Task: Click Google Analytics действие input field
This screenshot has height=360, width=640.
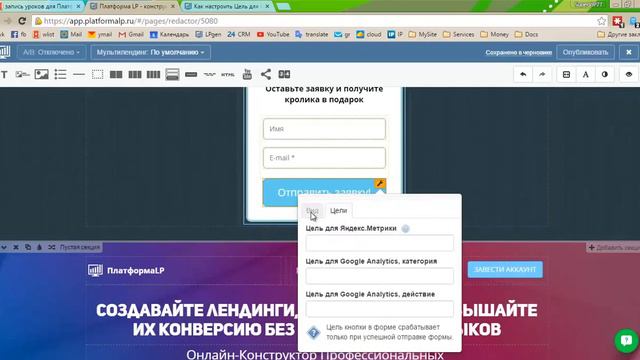Action: 380,309
